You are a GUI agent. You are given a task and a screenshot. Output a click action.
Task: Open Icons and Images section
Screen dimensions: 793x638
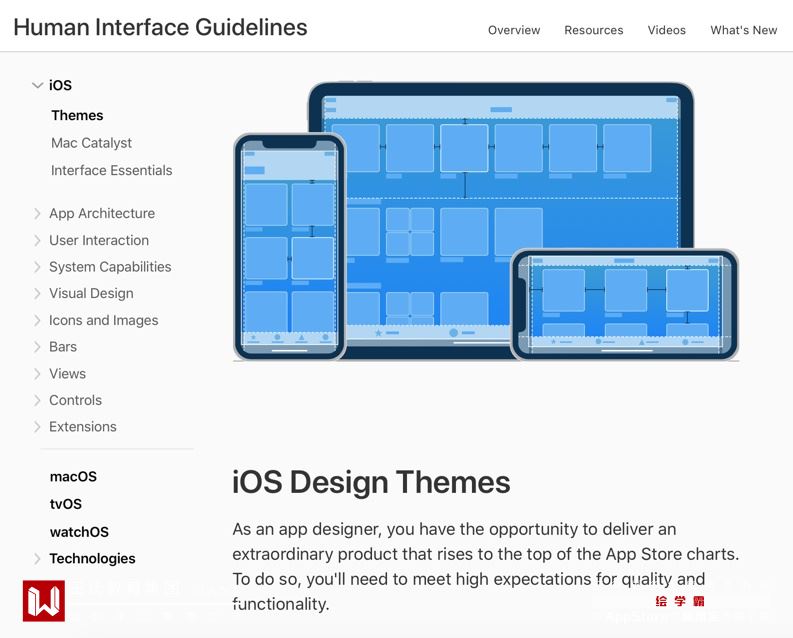point(104,321)
